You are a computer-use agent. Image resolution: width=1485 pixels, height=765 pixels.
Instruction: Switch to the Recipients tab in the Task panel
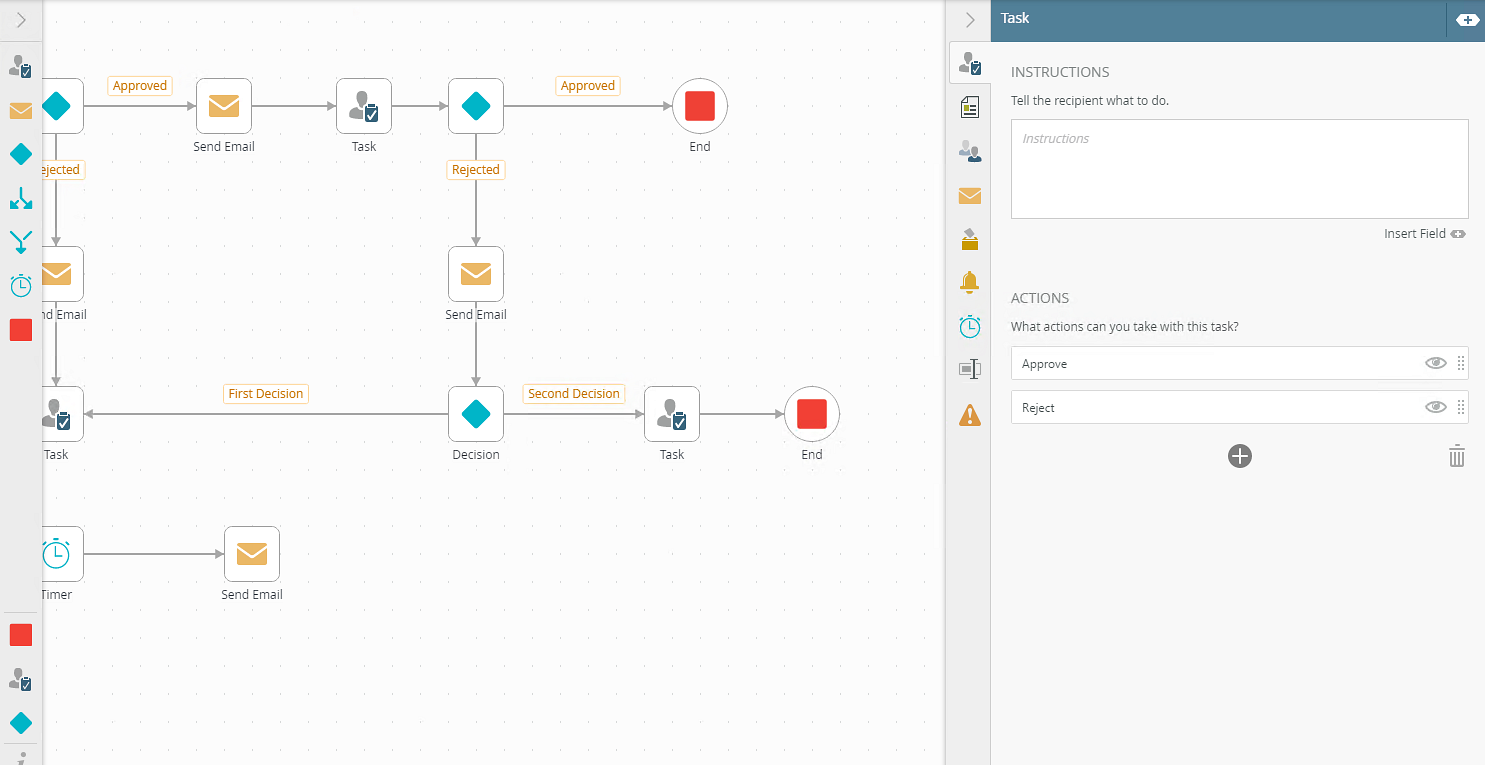(x=969, y=152)
